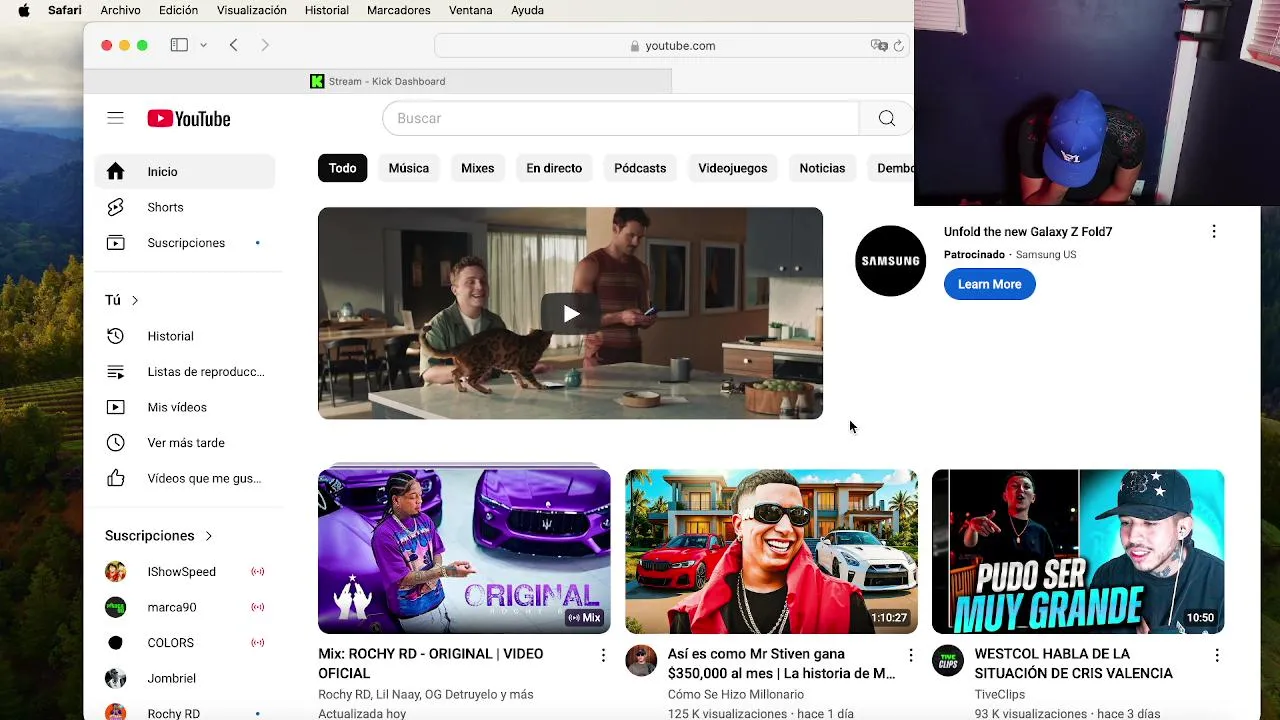The width and height of the screenshot is (1280, 720).
Task: Open options menu for Samsung ad
Action: pyautogui.click(x=1214, y=231)
